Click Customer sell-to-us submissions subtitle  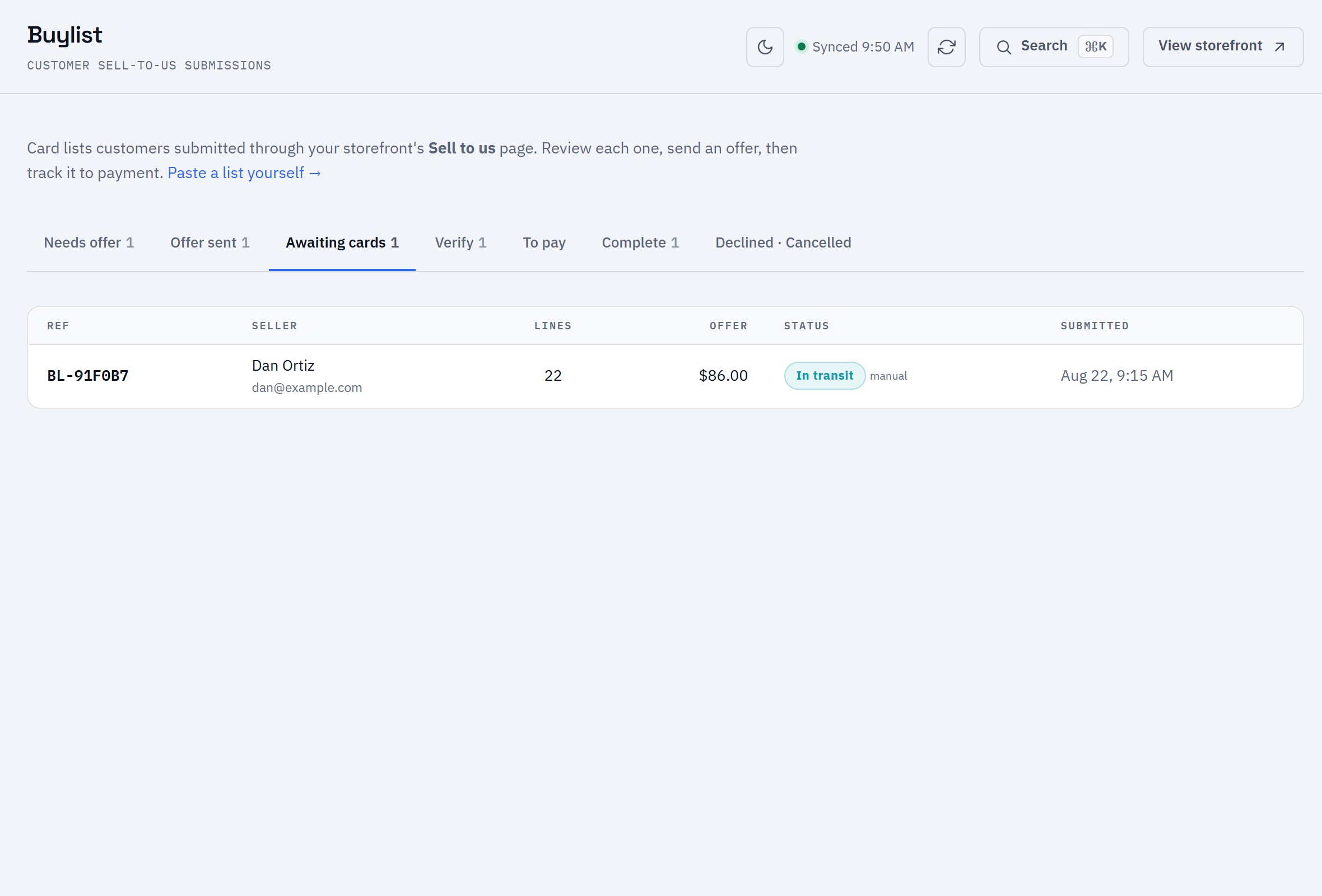pyautogui.click(x=149, y=66)
